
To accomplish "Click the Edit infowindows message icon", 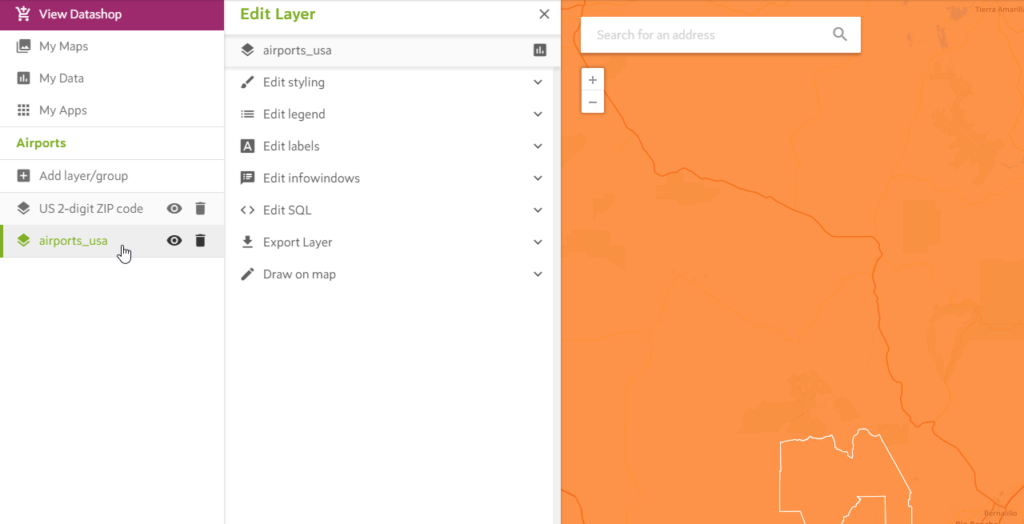I will [247, 178].
